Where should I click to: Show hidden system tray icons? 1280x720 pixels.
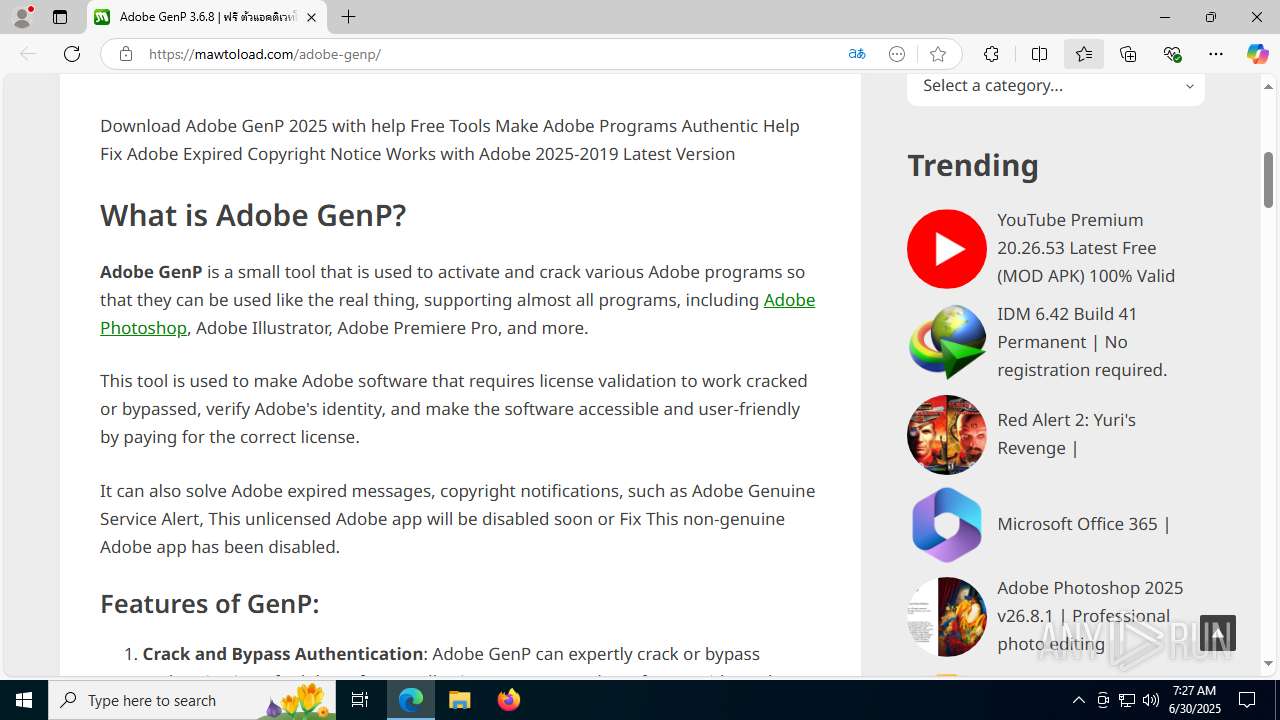coord(1078,700)
